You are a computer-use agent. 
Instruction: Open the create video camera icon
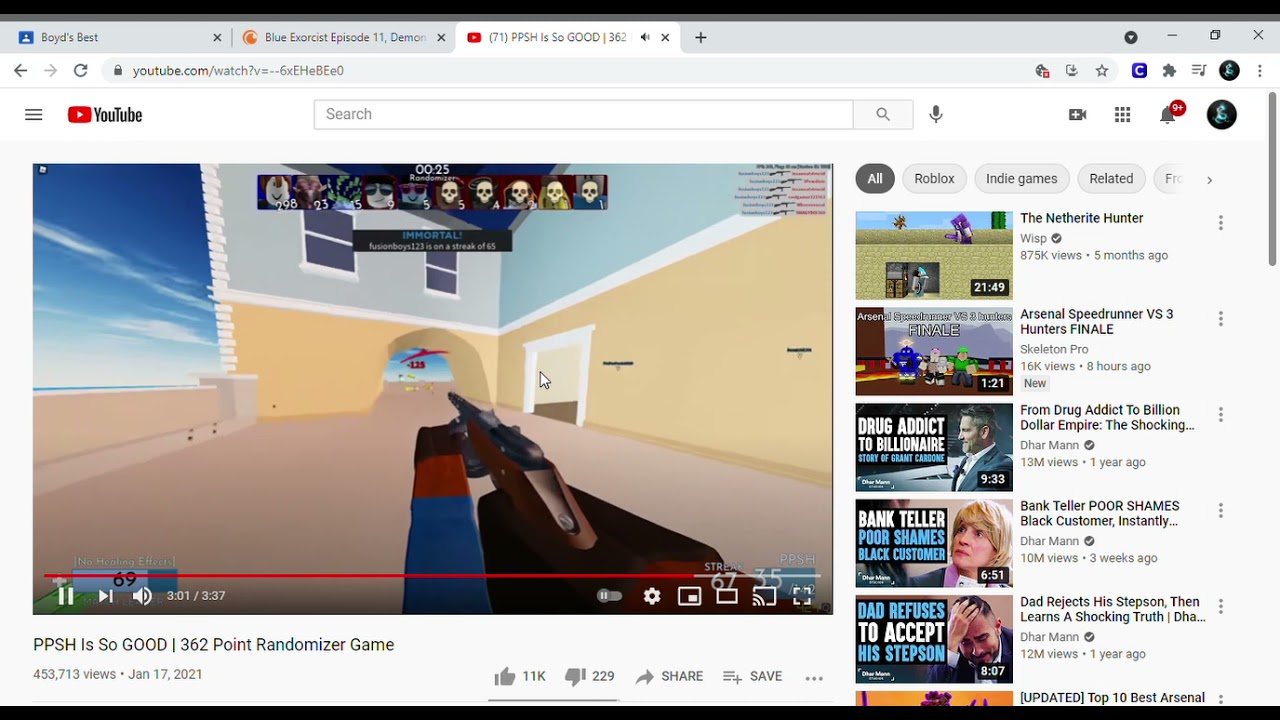pos(1077,115)
